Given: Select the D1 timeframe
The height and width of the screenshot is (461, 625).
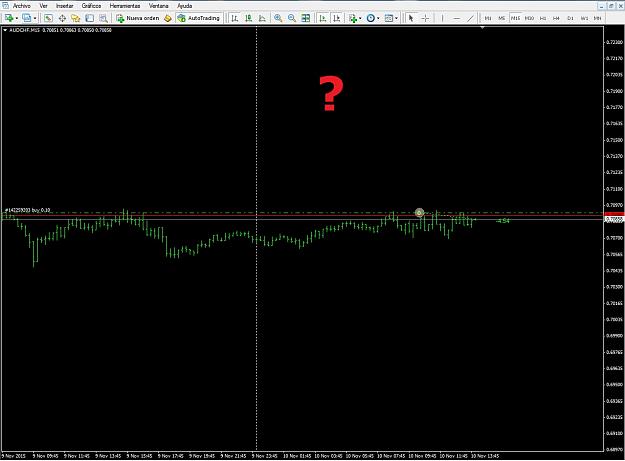Looking at the screenshot, I should tap(570, 18).
